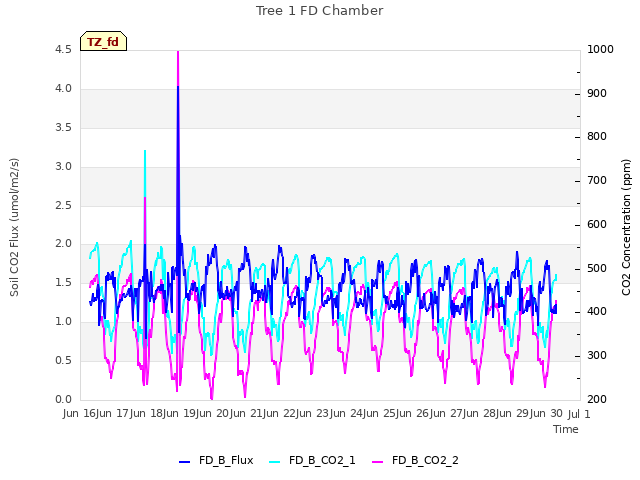640x480 pixels.
Task: Click the cyan spike peak on 17Jun
Action: 145,151
